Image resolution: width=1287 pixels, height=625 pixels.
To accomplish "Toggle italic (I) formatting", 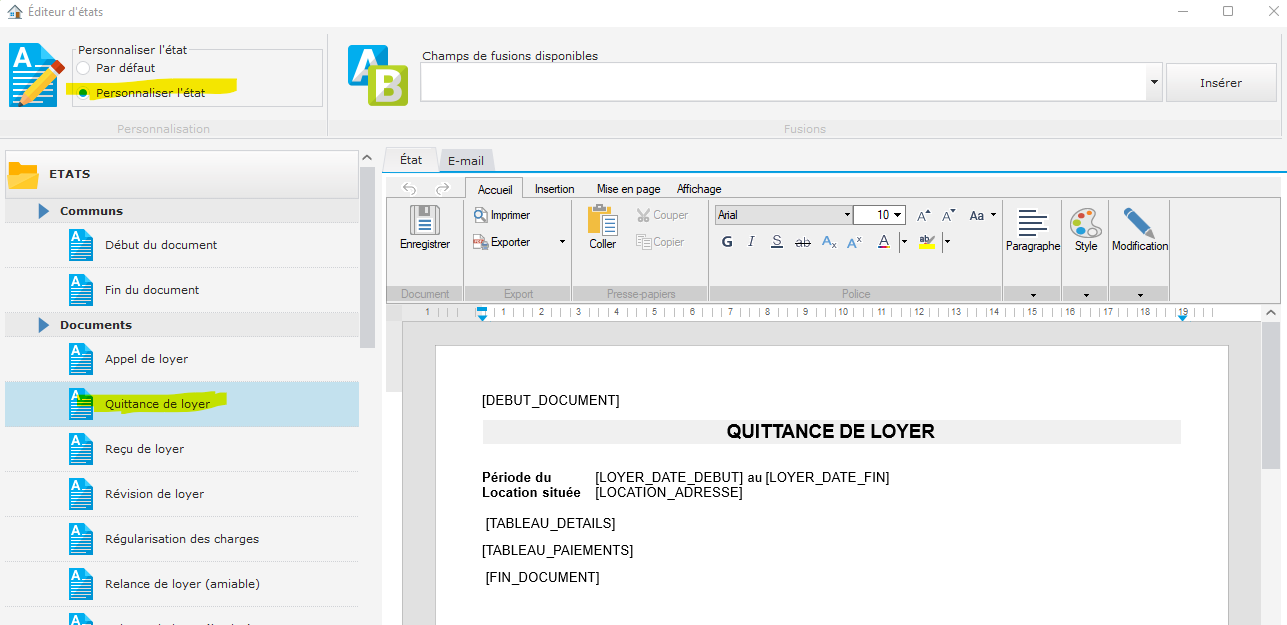I will click(751, 241).
